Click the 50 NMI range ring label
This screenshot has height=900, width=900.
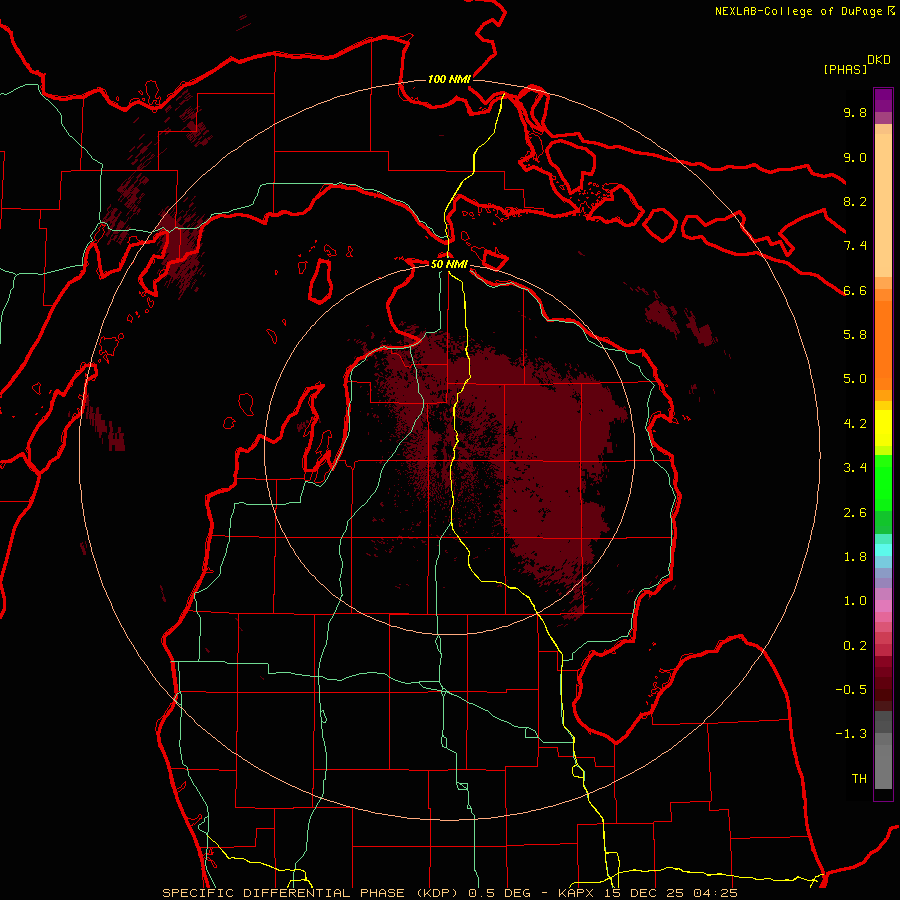click(449, 264)
